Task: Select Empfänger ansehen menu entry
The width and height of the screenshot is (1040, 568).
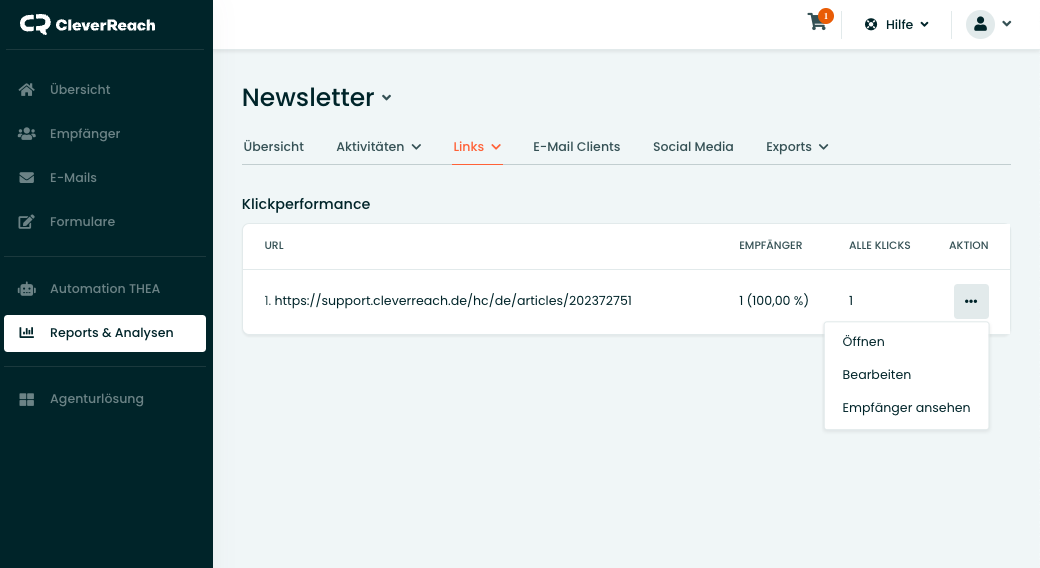Action: coord(906,408)
